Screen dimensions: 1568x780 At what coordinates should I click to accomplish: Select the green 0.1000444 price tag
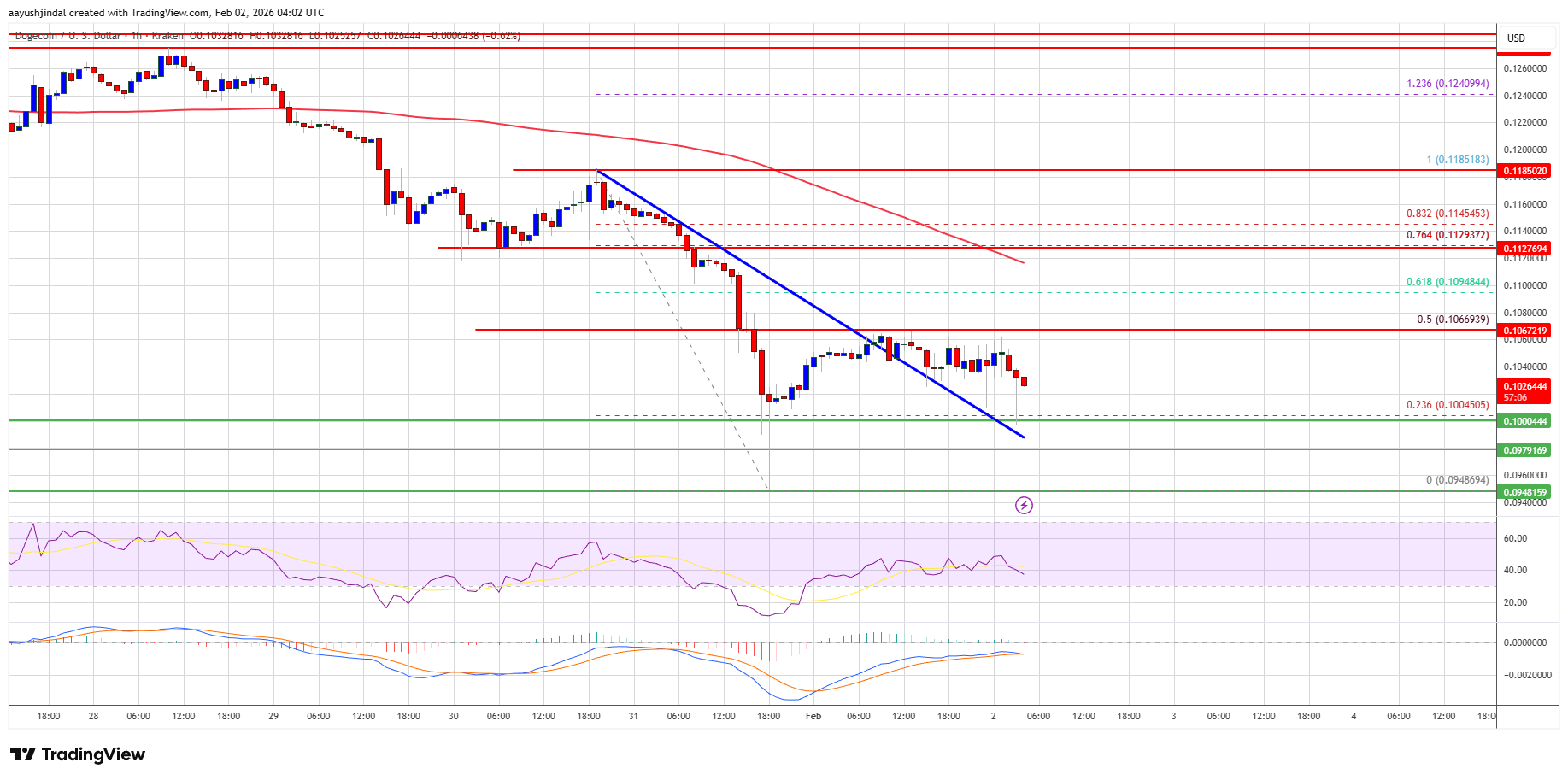pos(1524,420)
